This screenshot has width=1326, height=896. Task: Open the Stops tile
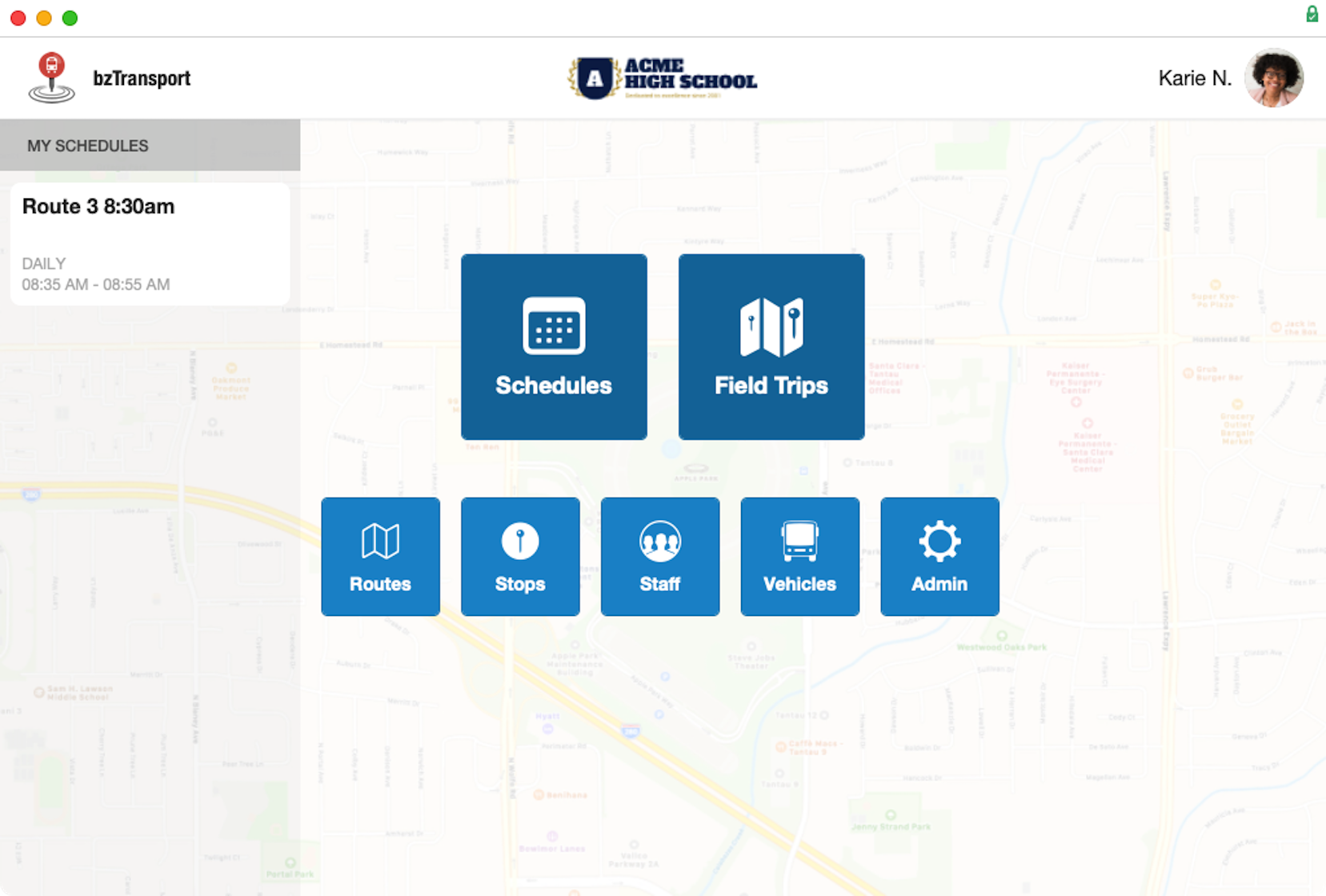pos(520,557)
